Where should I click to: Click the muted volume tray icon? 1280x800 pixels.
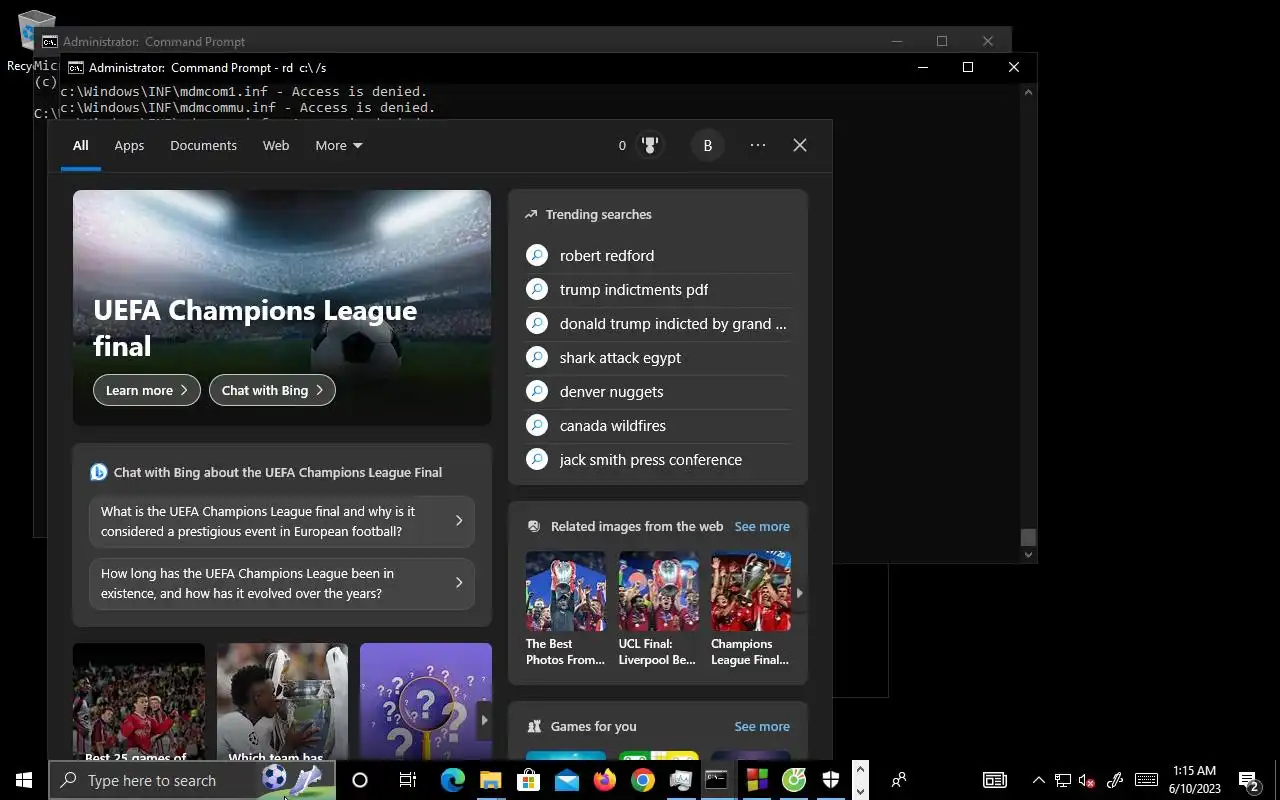point(1087,780)
